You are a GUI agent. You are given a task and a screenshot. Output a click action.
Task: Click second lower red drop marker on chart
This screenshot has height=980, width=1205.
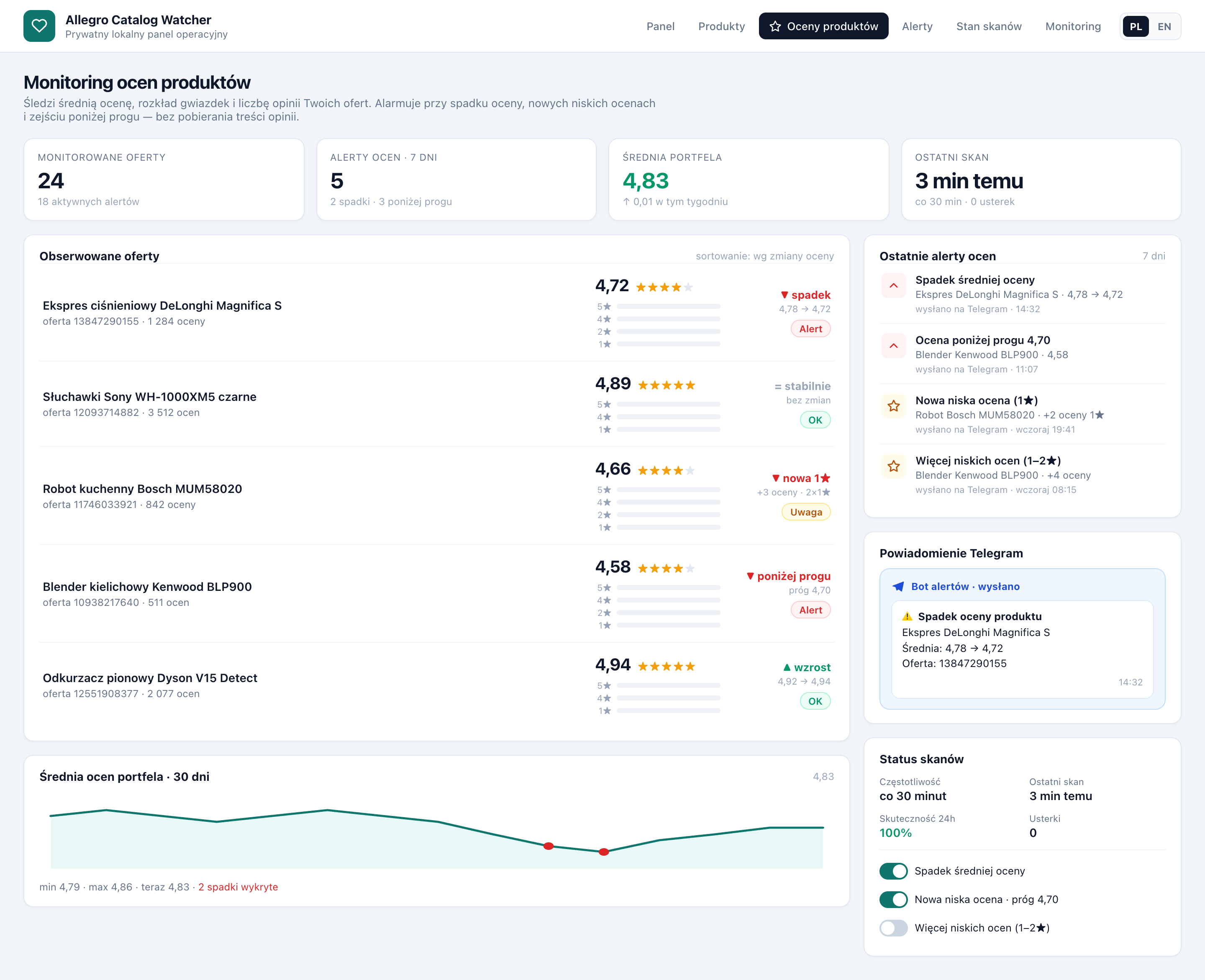point(604,852)
